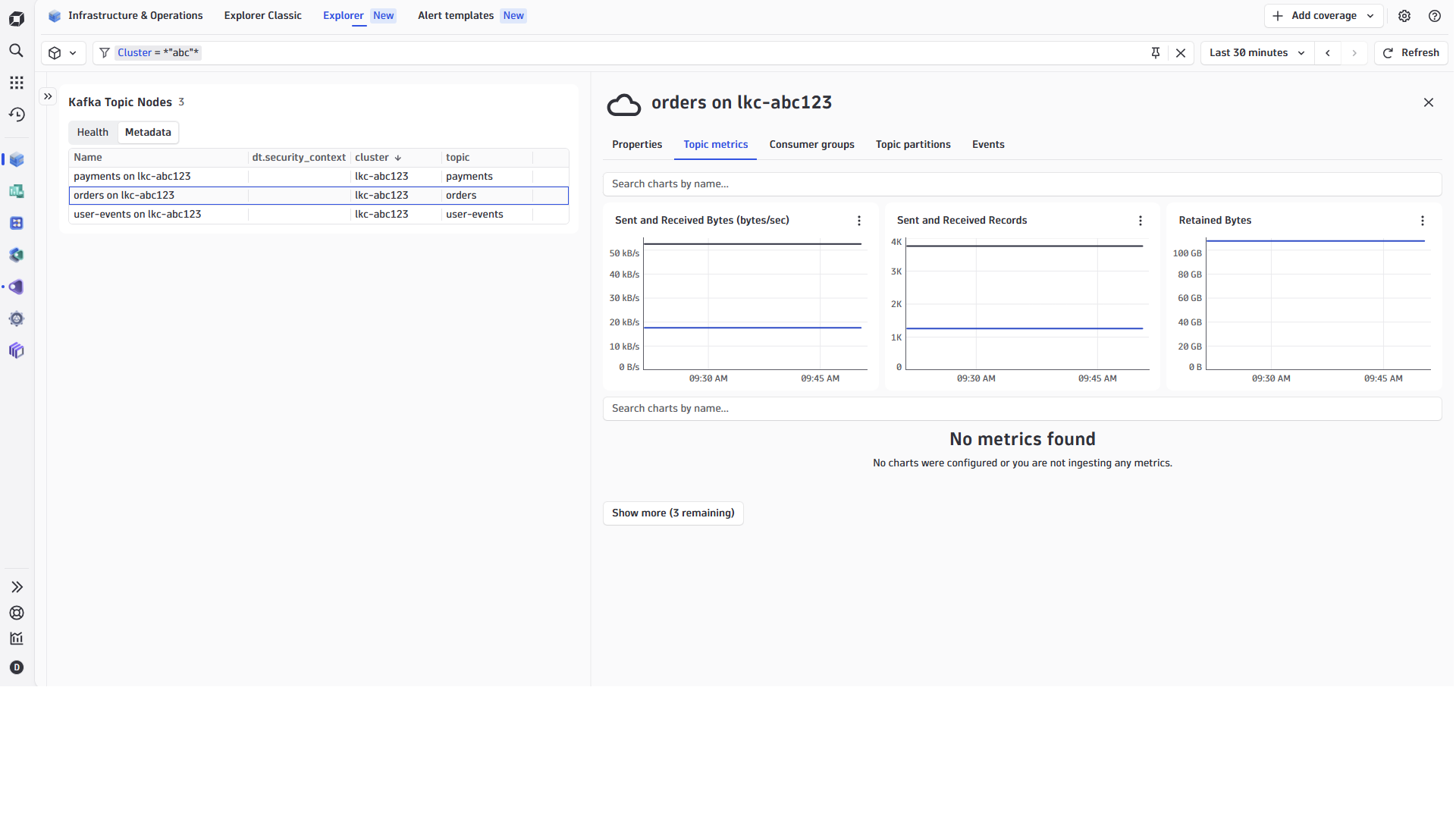Go to previous timeframe with left chevron

pos(1328,53)
